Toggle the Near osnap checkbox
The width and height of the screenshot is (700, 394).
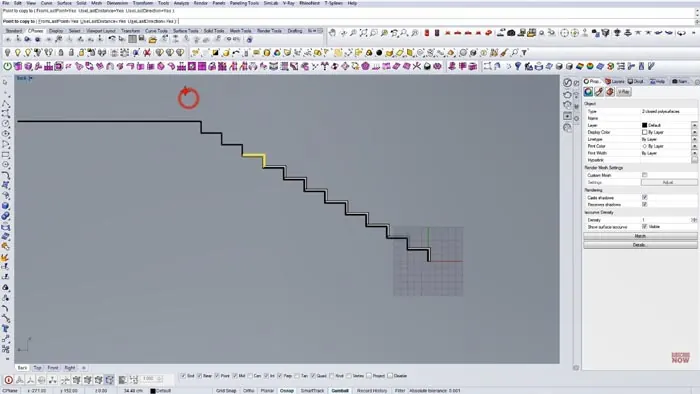tap(200, 376)
